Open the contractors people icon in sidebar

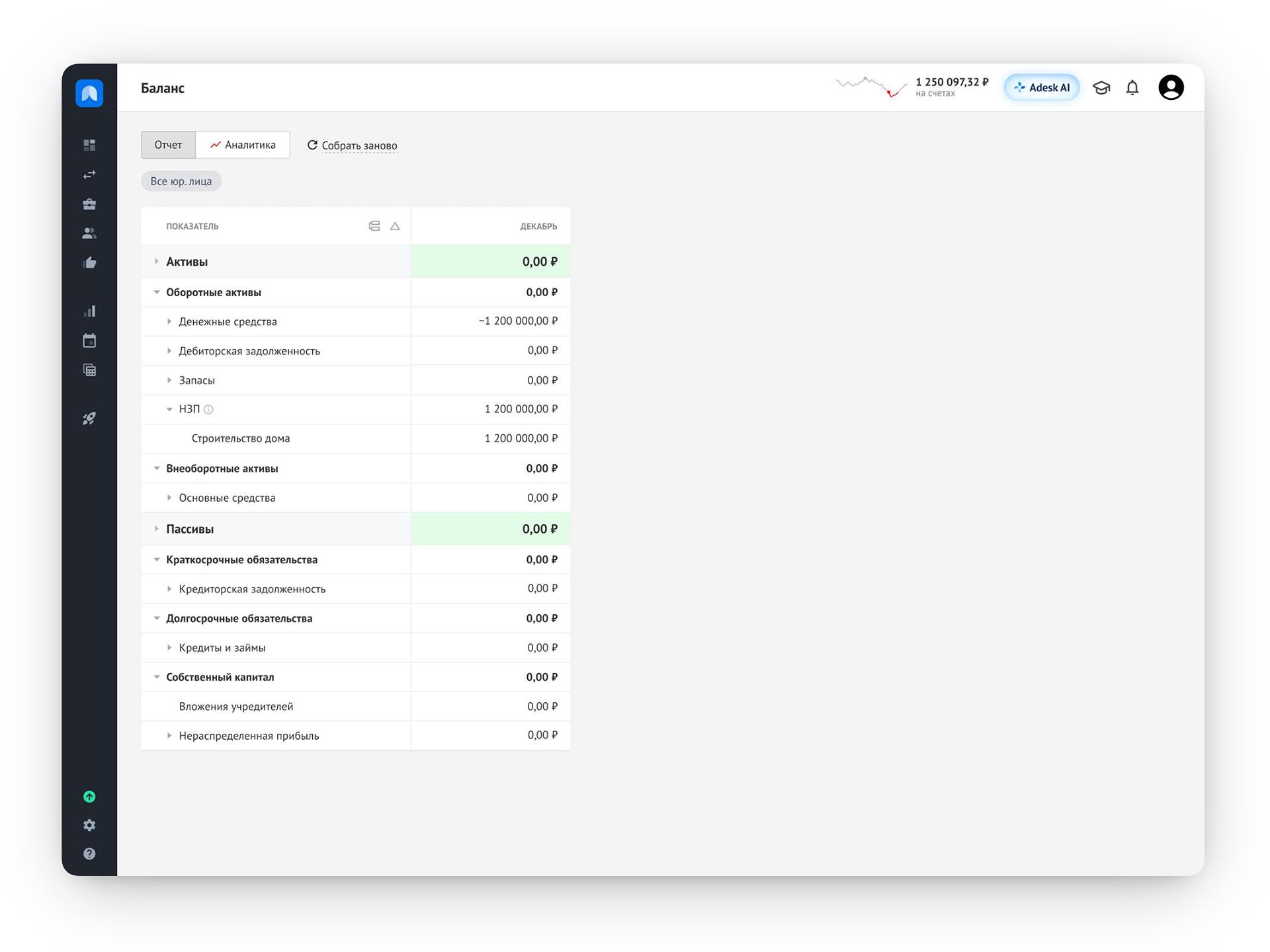[89, 233]
